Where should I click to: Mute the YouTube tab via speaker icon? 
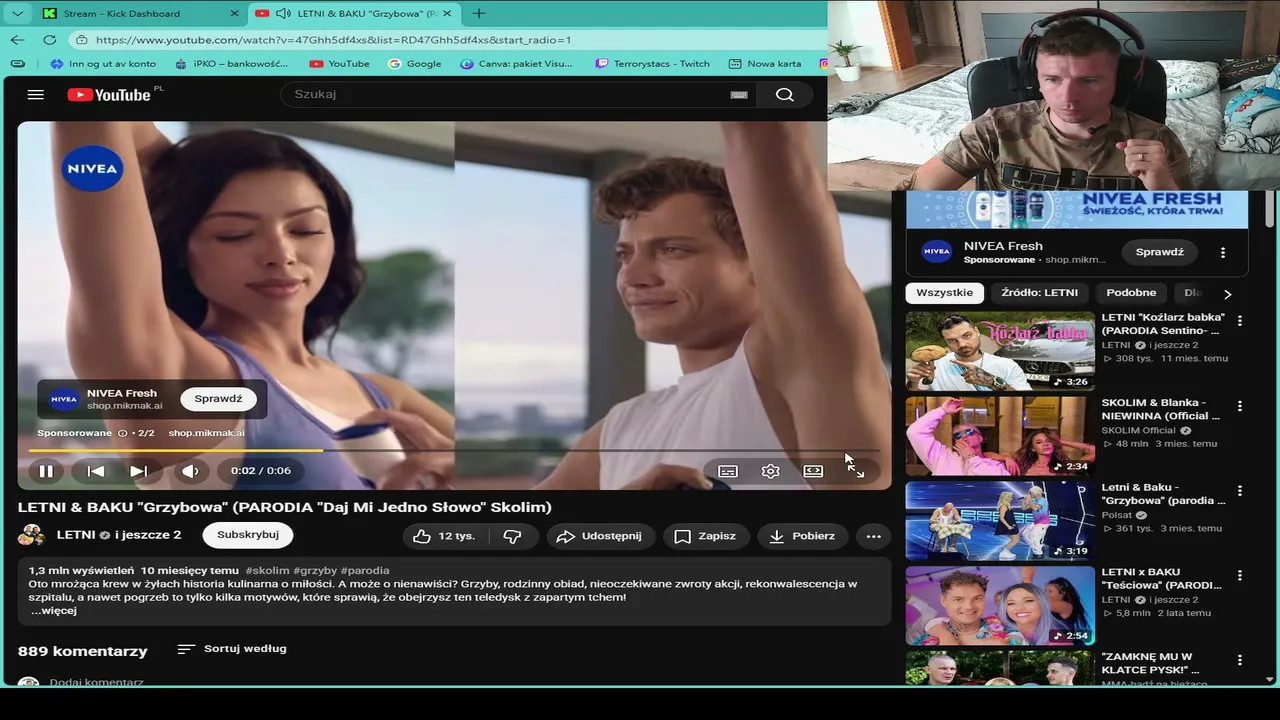coord(283,13)
